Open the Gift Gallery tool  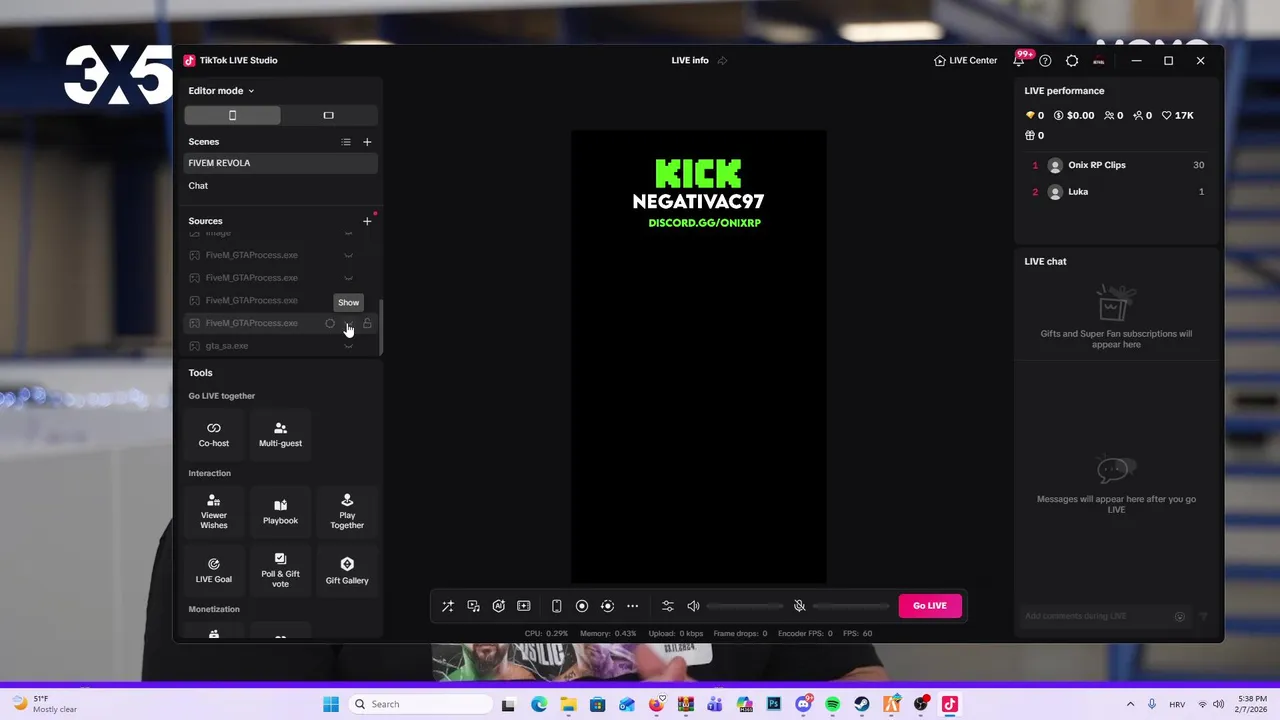347,570
